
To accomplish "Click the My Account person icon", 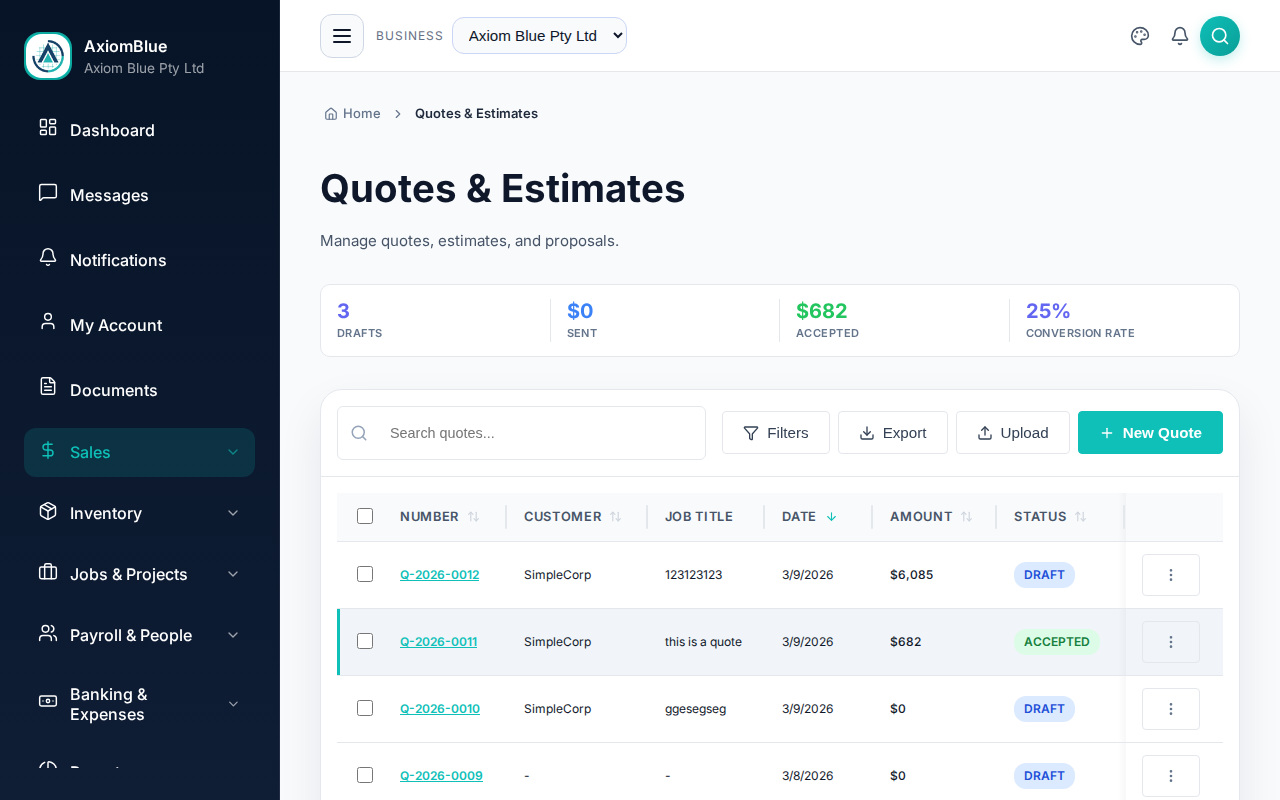I will coord(48,322).
